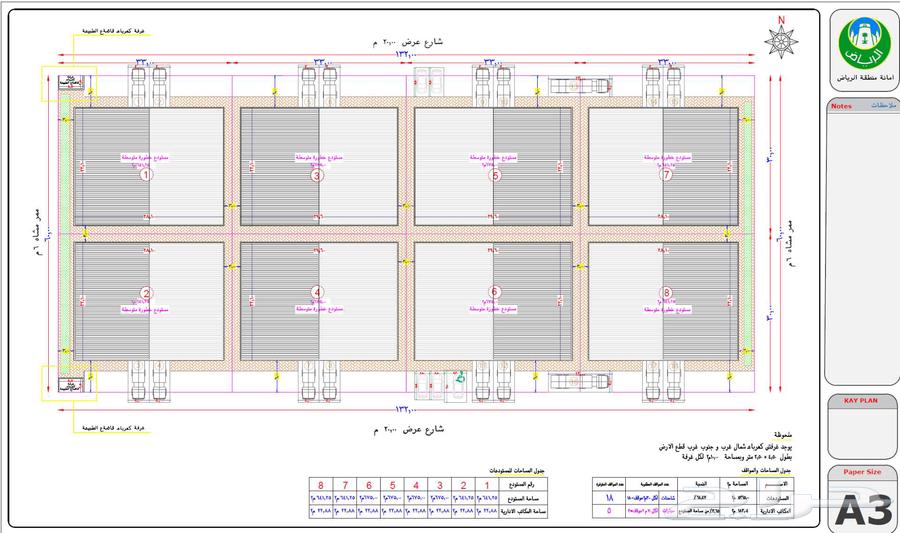Select the circled number 1 warehouse marker
Screen dimensions: 900x533
click(x=146, y=175)
